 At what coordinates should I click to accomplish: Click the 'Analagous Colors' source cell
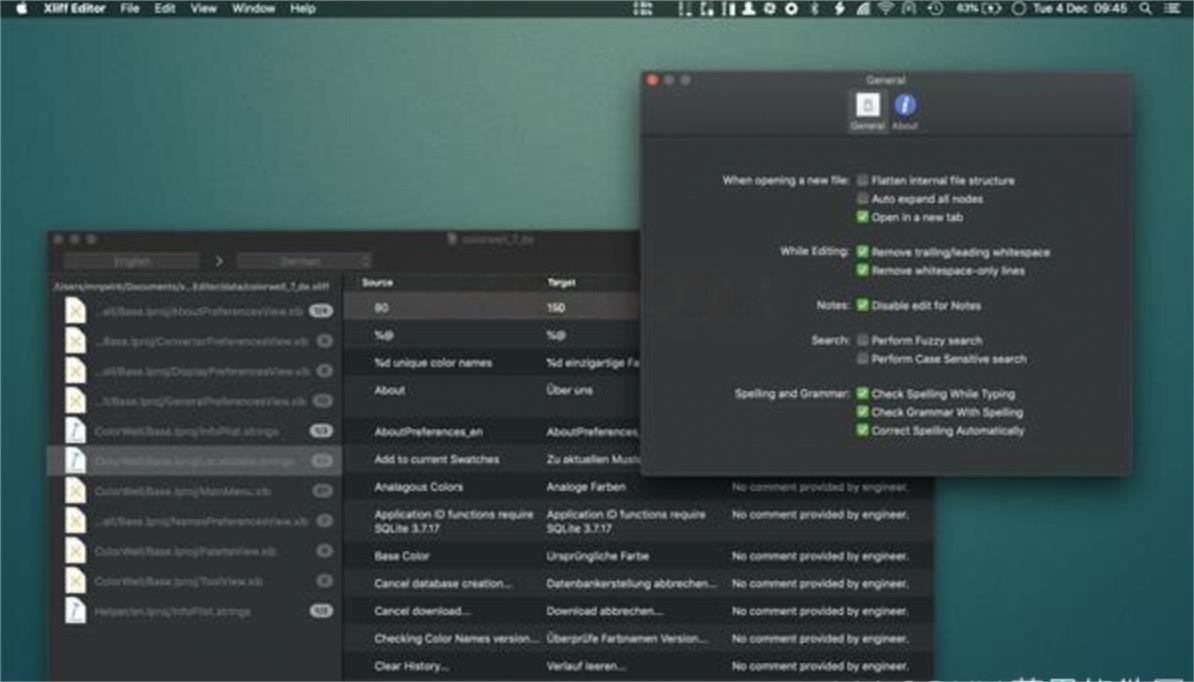[419, 486]
